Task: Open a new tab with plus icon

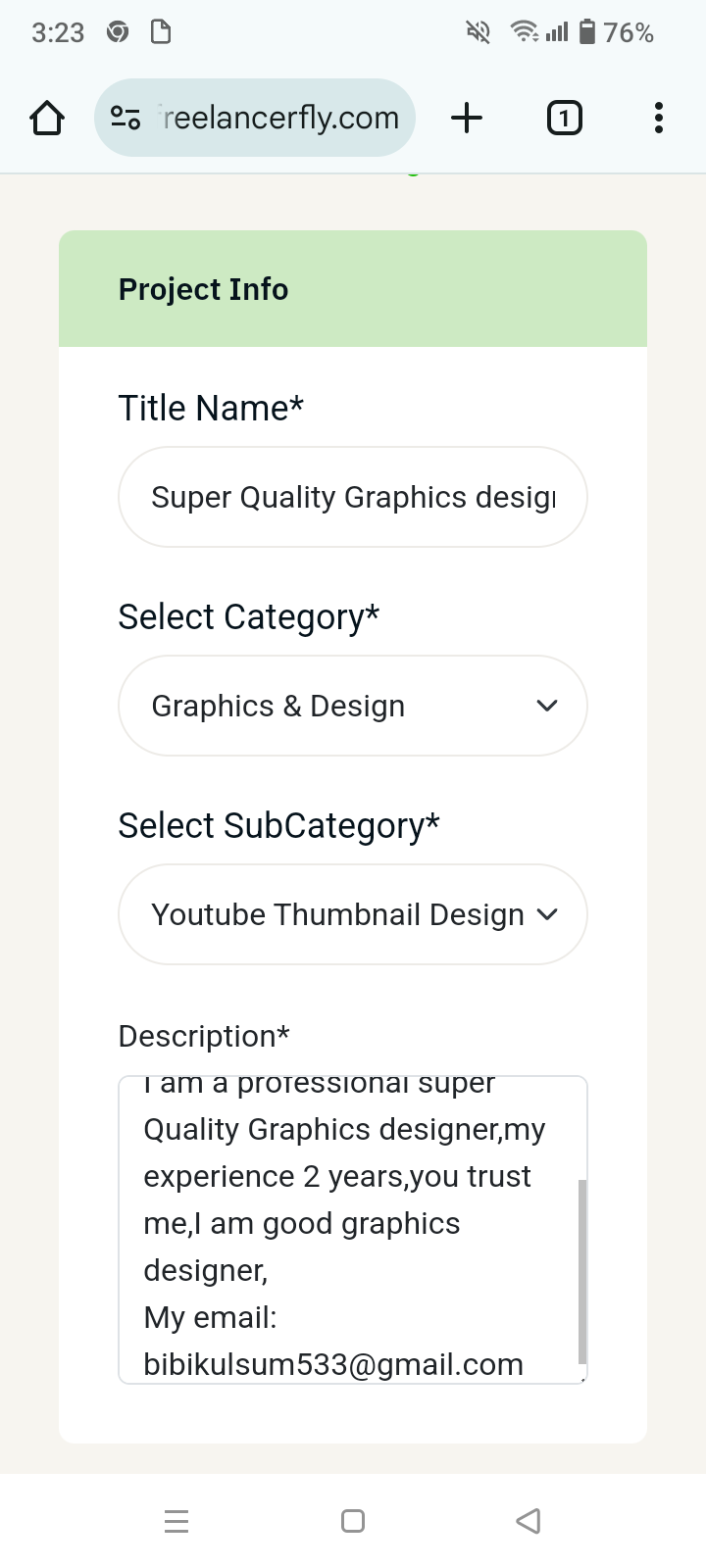Action: point(467,119)
